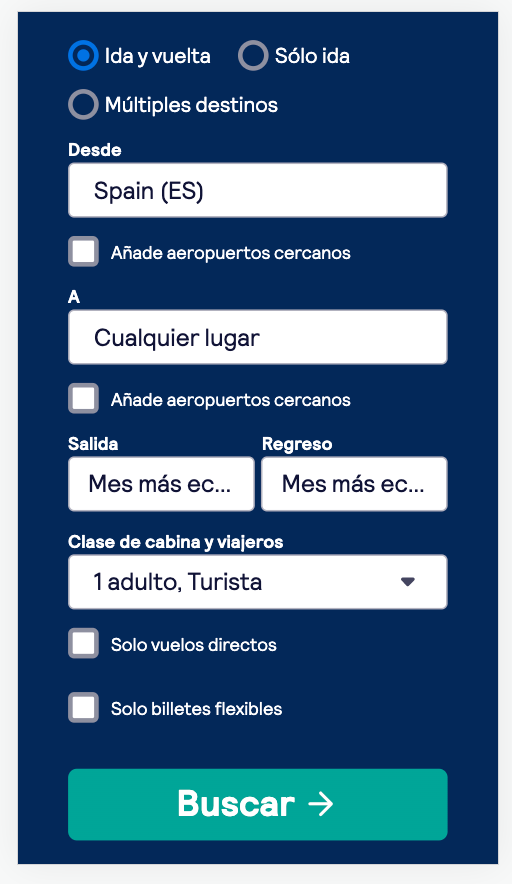Click the Desde label text
The image size is (512, 884).
coord(95,150)
